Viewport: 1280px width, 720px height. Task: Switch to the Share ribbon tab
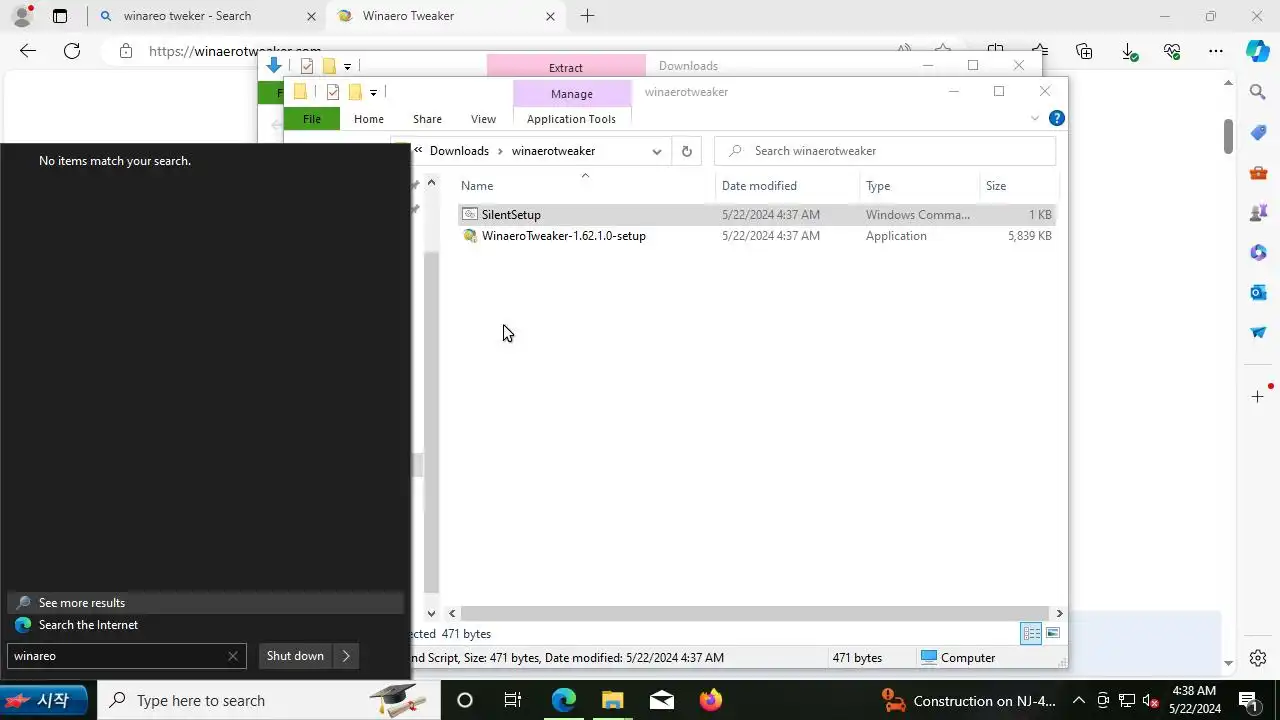[427, 119]
